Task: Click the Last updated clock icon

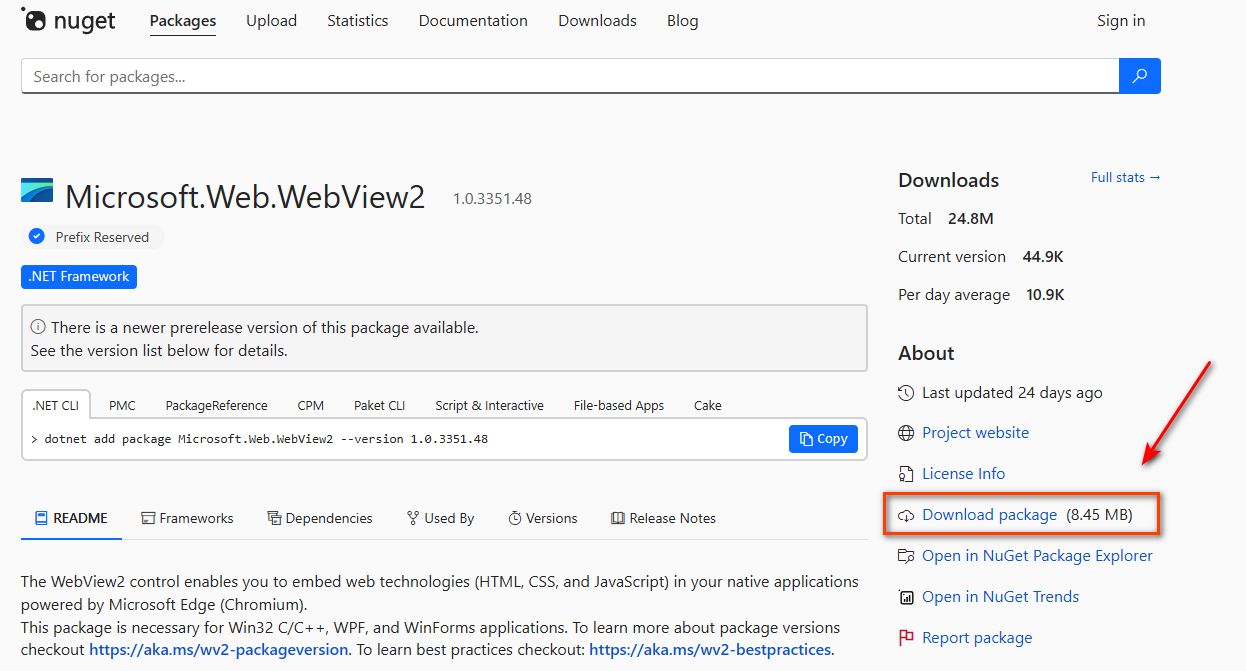Action: (906, 393)
